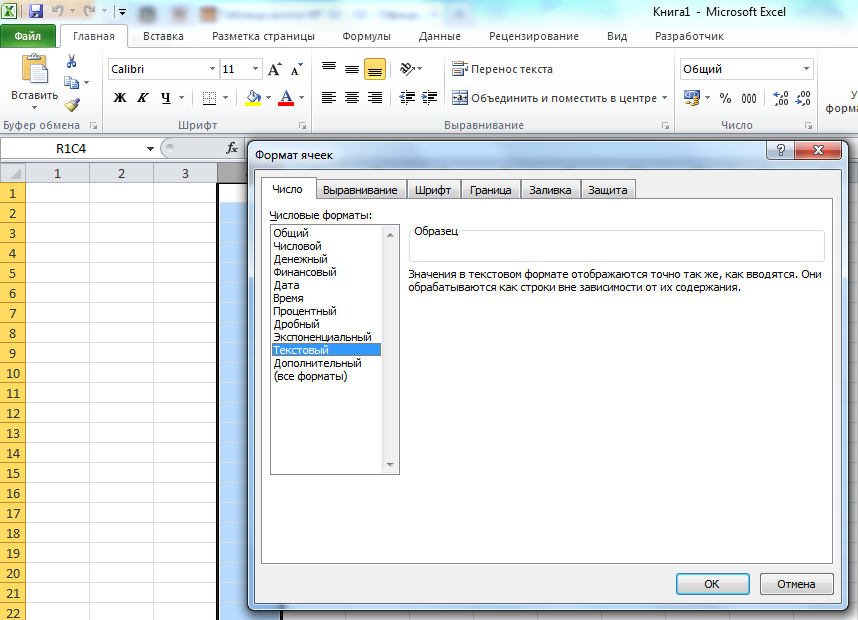
Task: Open the Файл tab
Action: [x=28, y=36]
